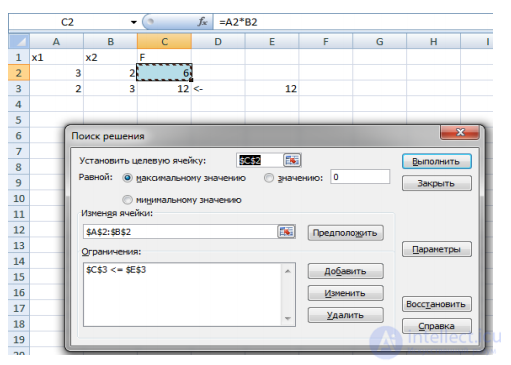The image size is (511, 365).
Task: Select column B header
Action: tap(110, 41)
